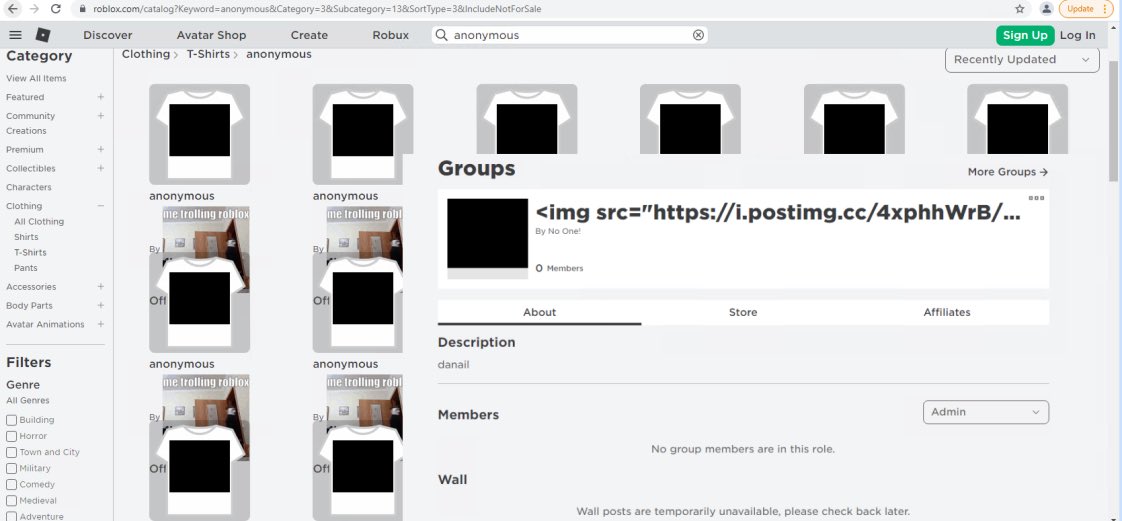Open the Create nav item
Viewport: 1122px width, 521px height.
309,35
